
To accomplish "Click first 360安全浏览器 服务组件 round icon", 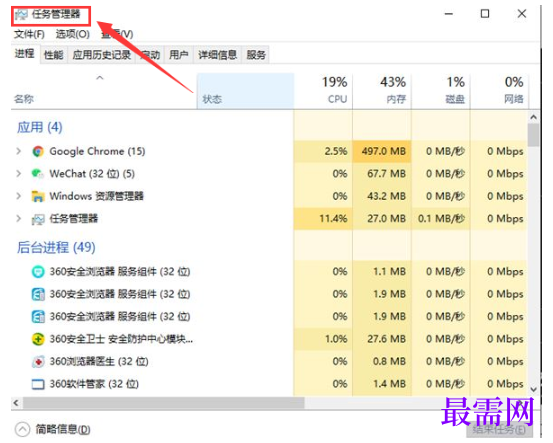I will point(38,272).
